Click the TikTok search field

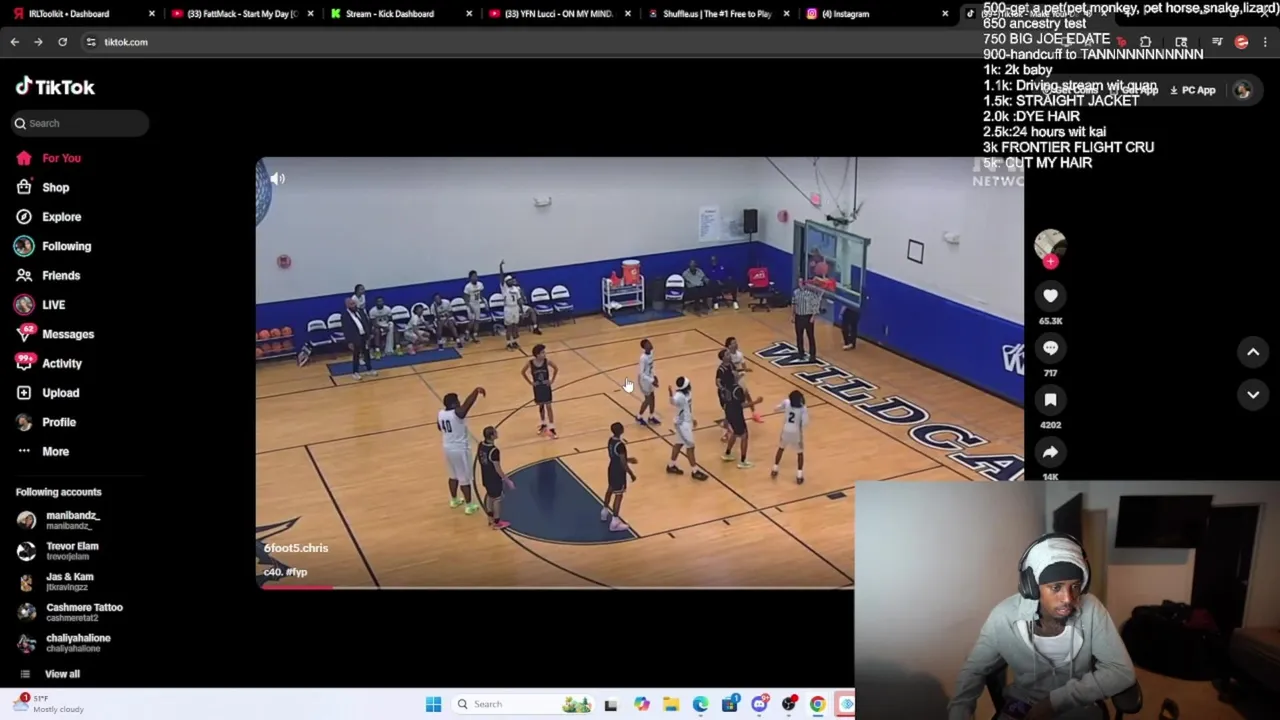(x=80, y=123)
